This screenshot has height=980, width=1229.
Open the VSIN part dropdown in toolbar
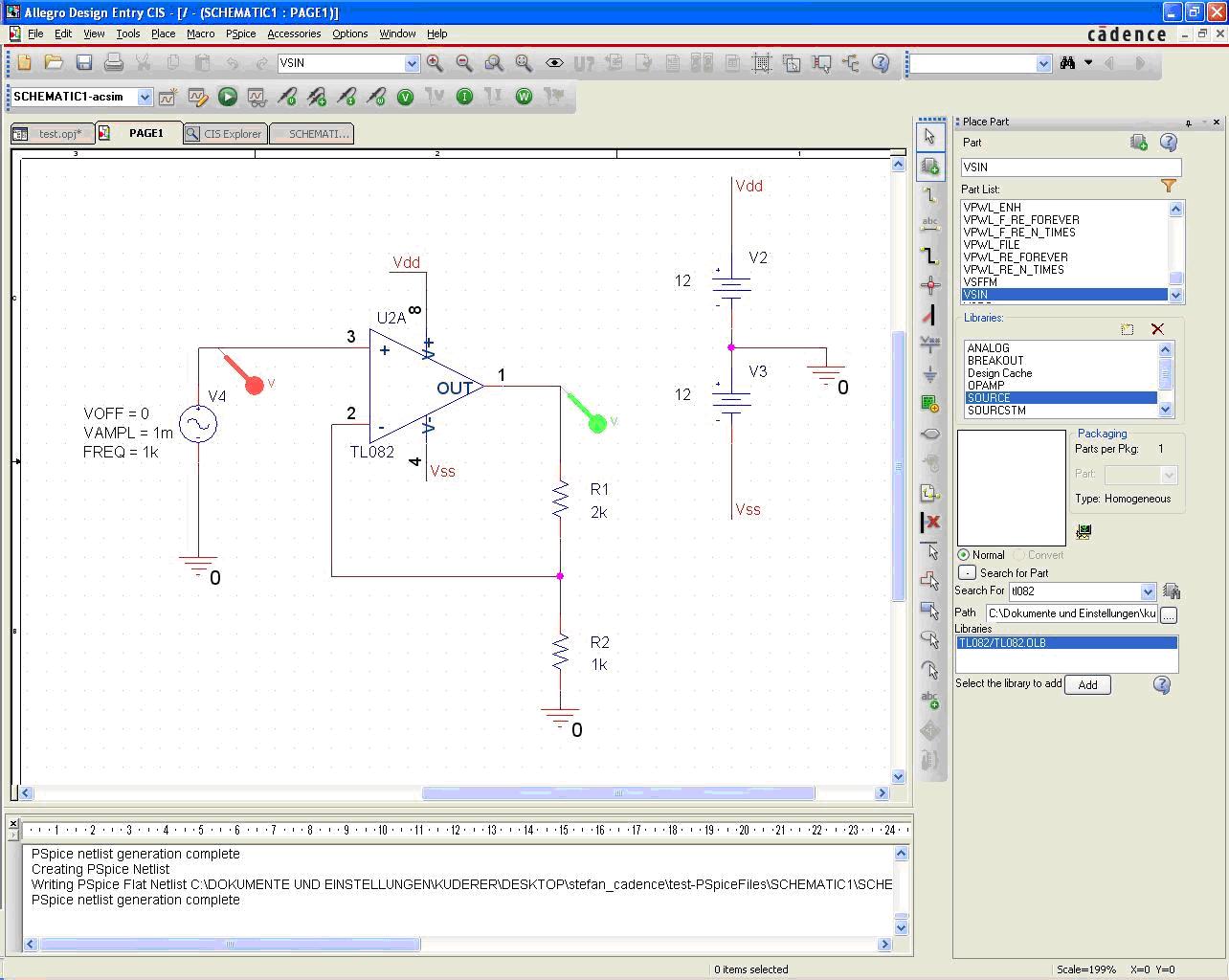point(412,63)
